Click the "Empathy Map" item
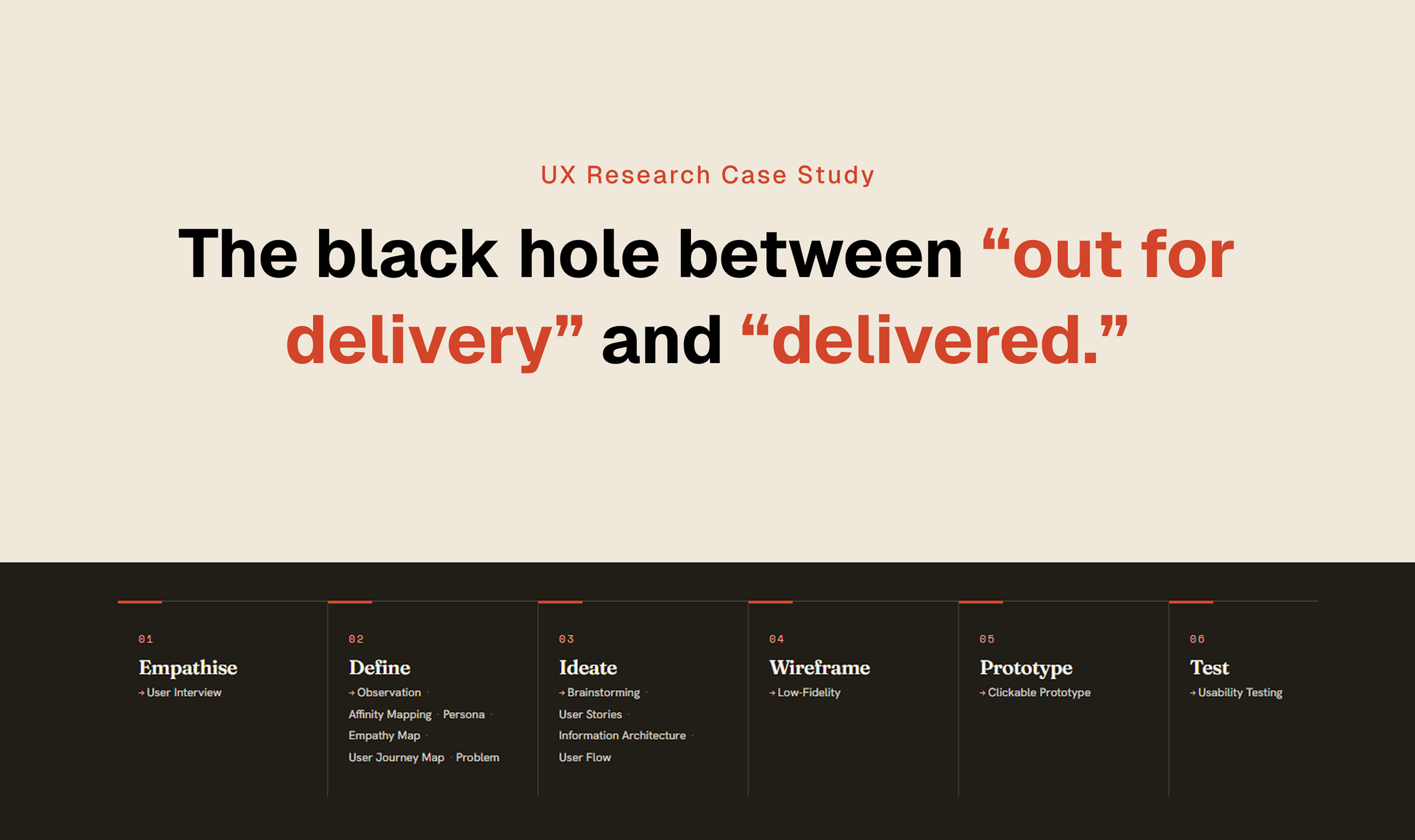 pos(384,736)
